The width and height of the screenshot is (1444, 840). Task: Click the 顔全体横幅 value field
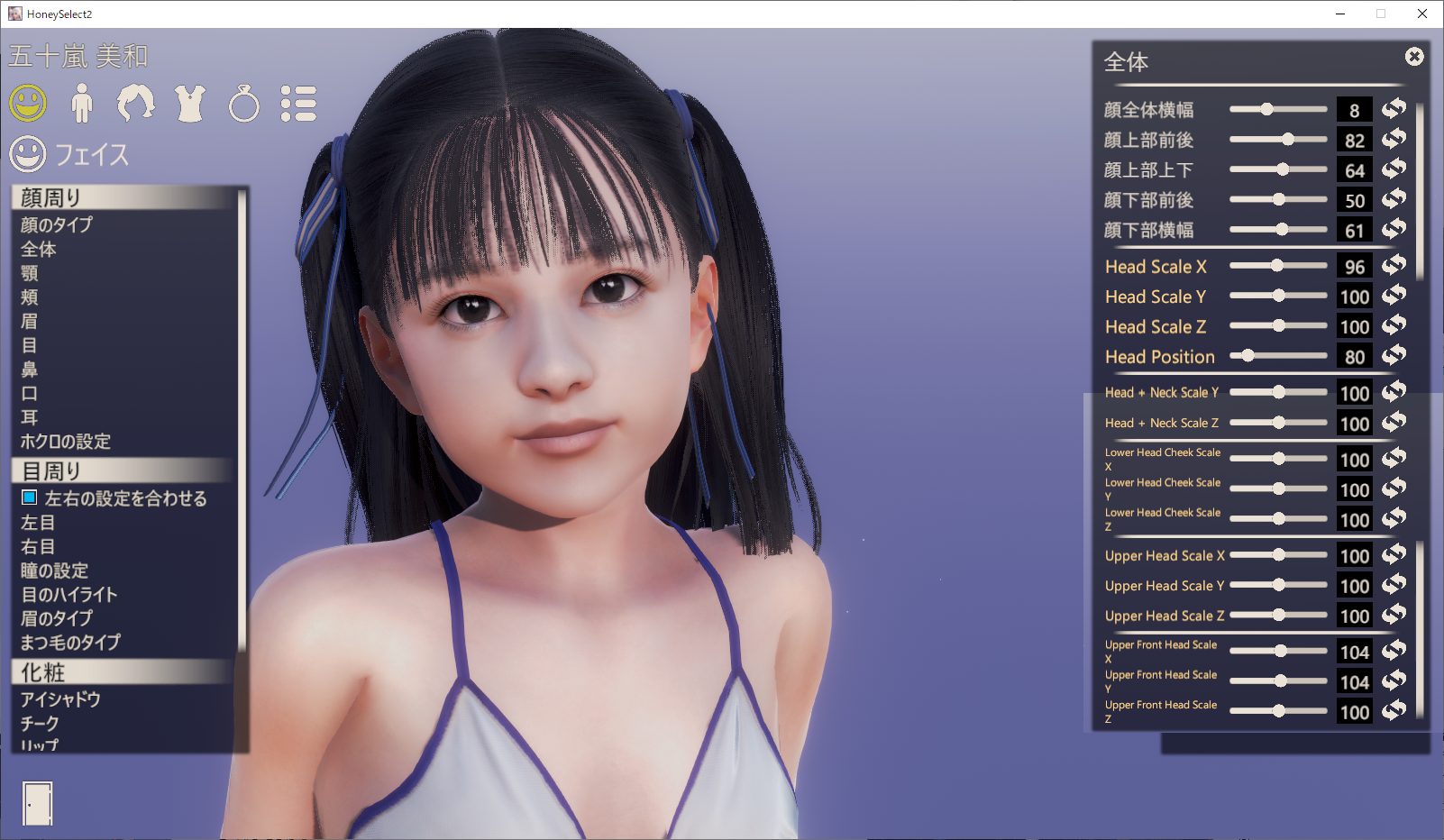1354,110
